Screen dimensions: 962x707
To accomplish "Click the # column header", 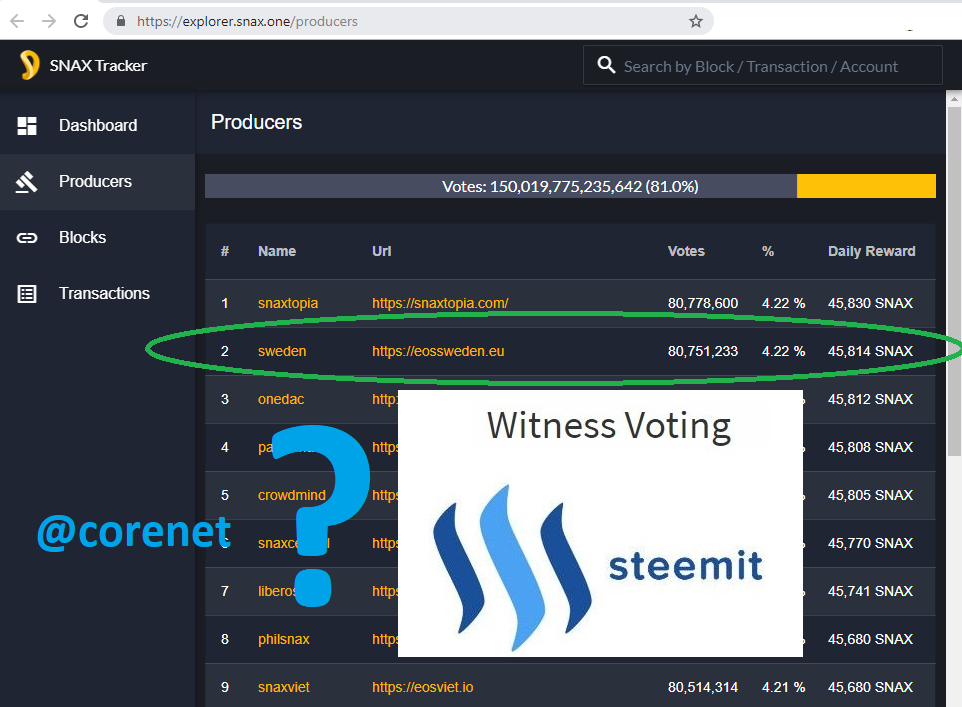I will pos(225,252).
